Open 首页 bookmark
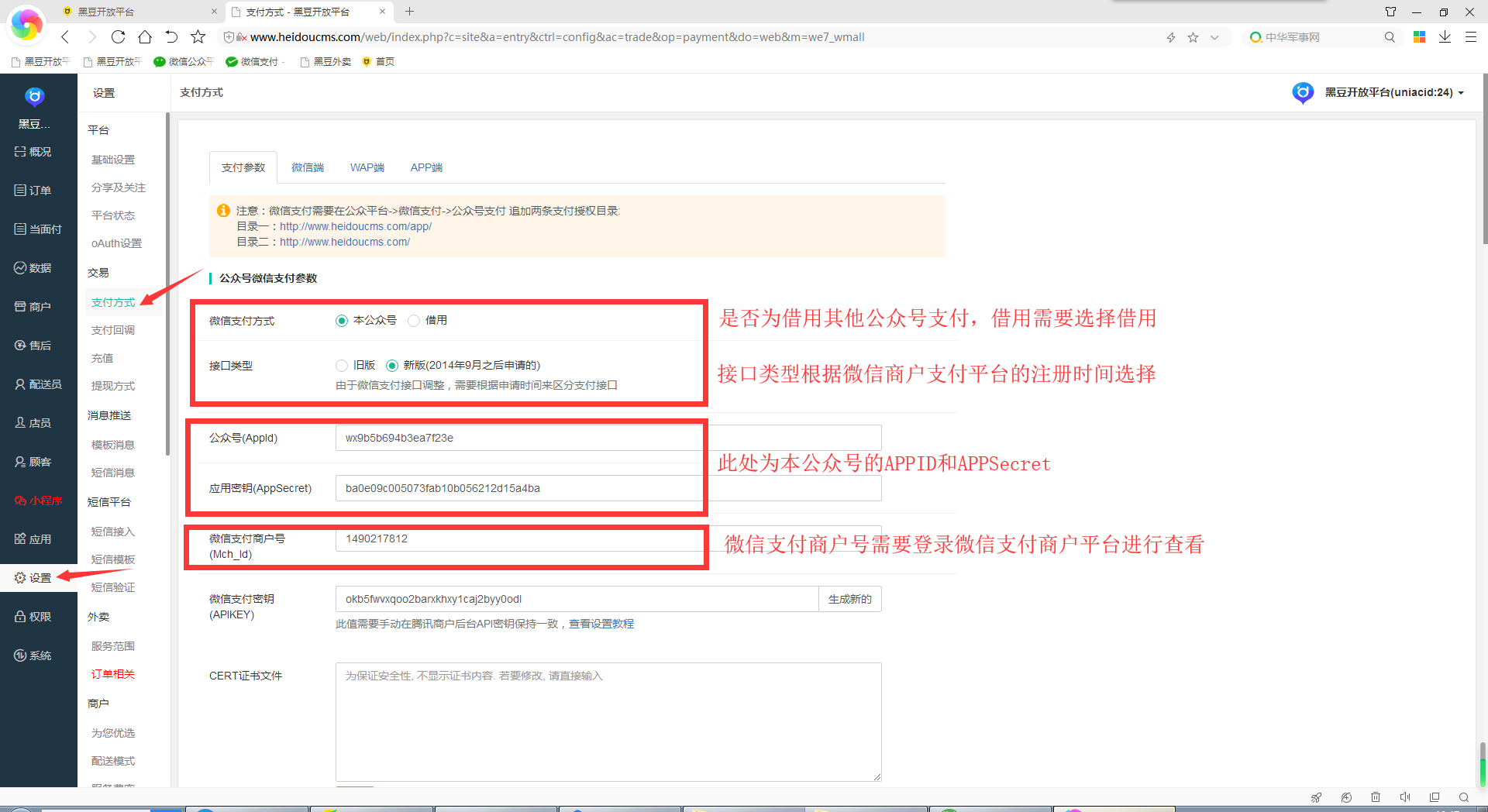 tap(378, 61)
